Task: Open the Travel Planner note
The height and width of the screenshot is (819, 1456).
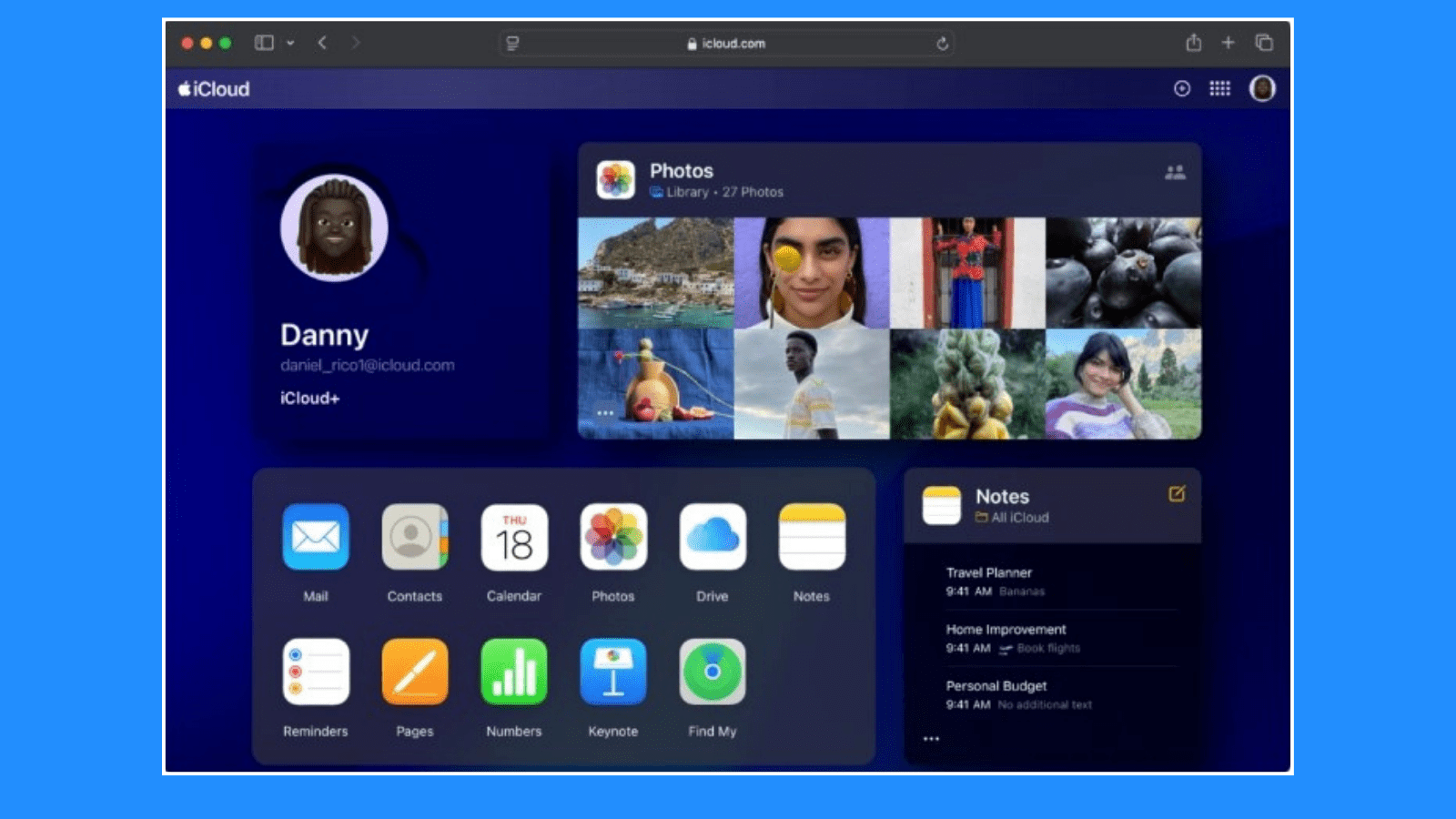Action: tap(987, 572)
